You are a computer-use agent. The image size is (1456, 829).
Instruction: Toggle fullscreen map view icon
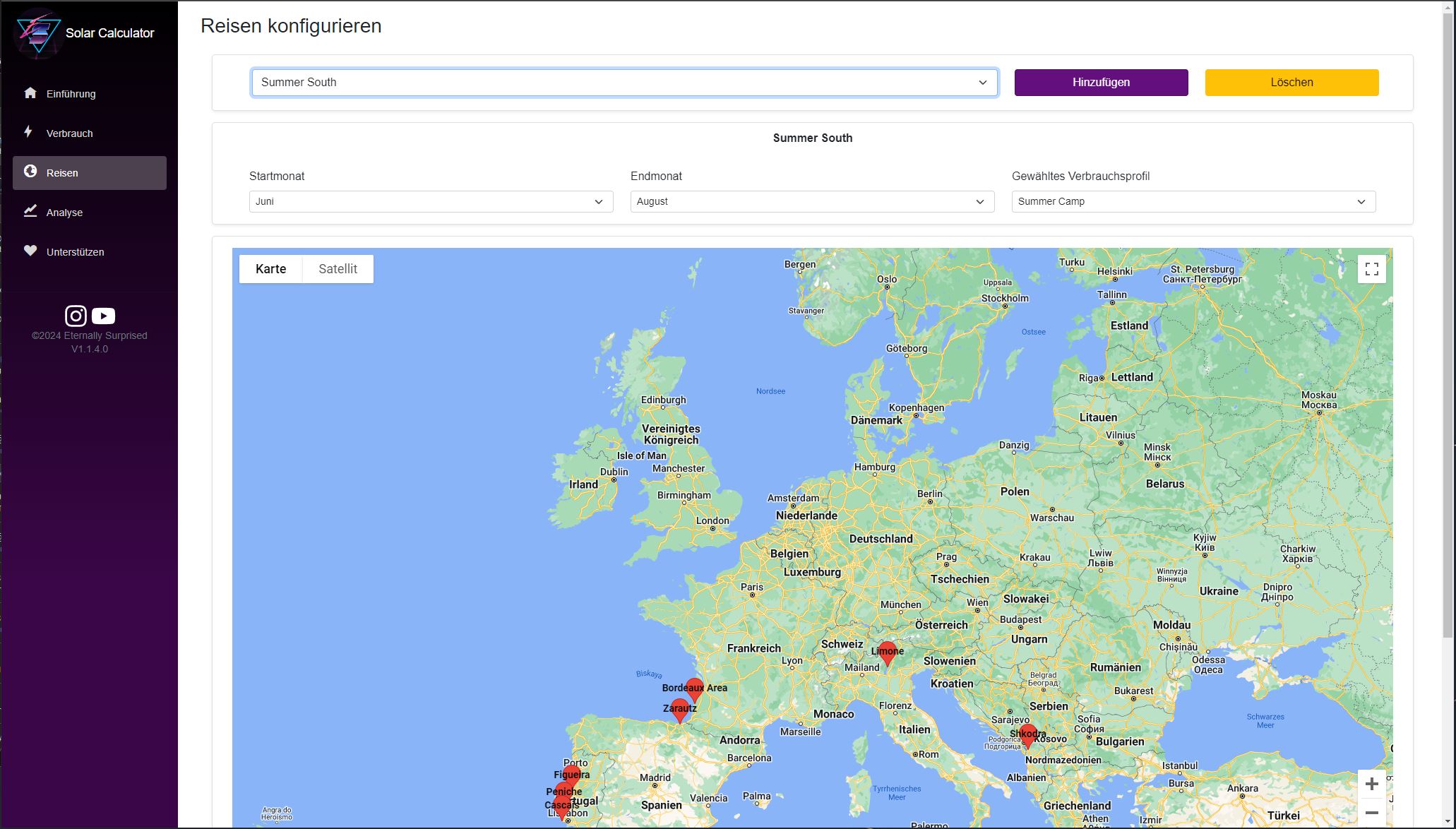[1371, 269]
